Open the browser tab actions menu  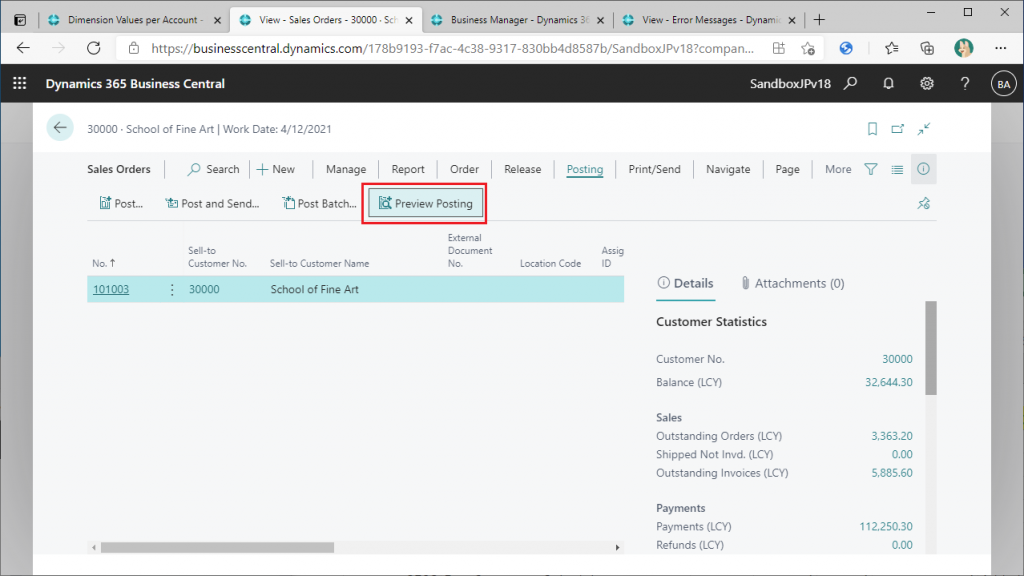pos(20,20)
